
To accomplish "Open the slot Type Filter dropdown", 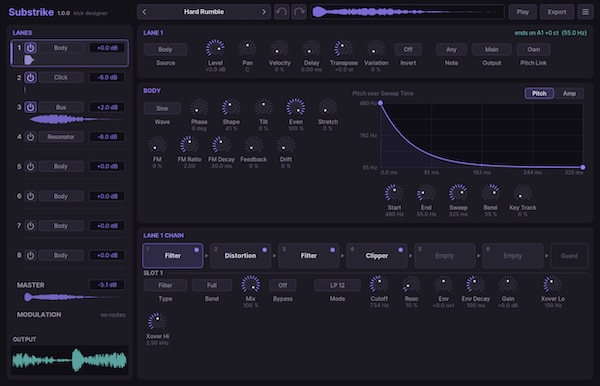I will click(165, 285).
